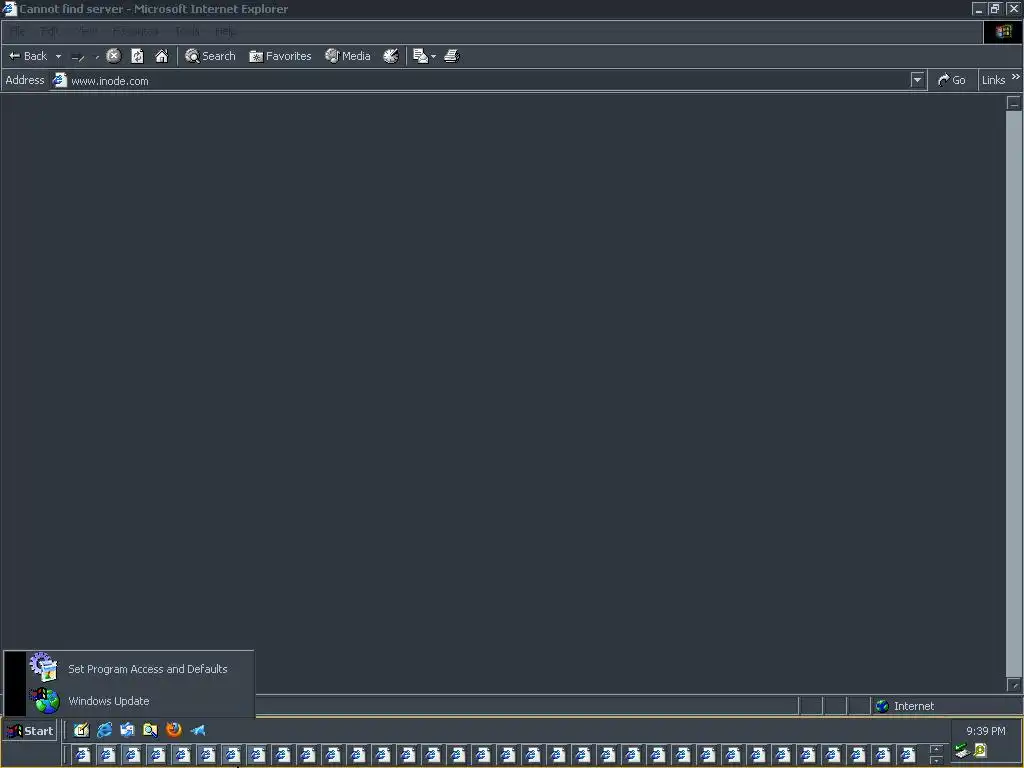Stop loading the page with Stop icon
The image size is (1024, 768).
pyautogui.click(x=114, y=56)
